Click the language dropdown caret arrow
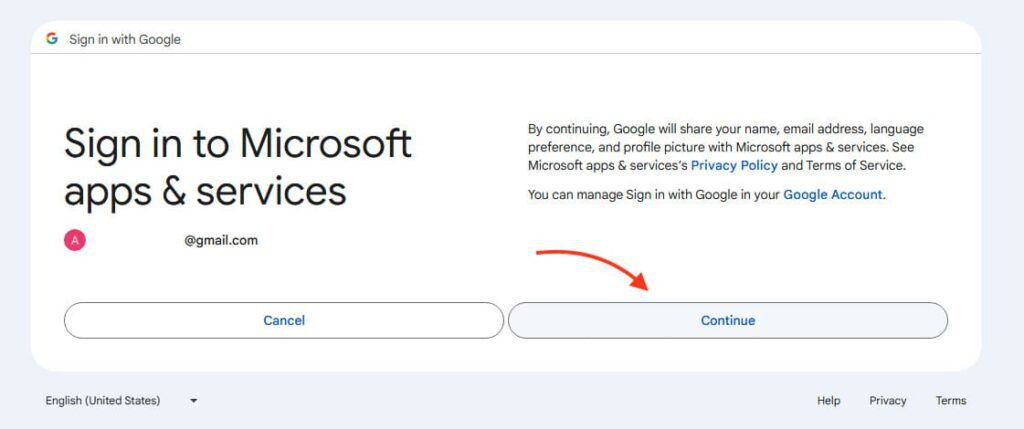 pos(194,400)
